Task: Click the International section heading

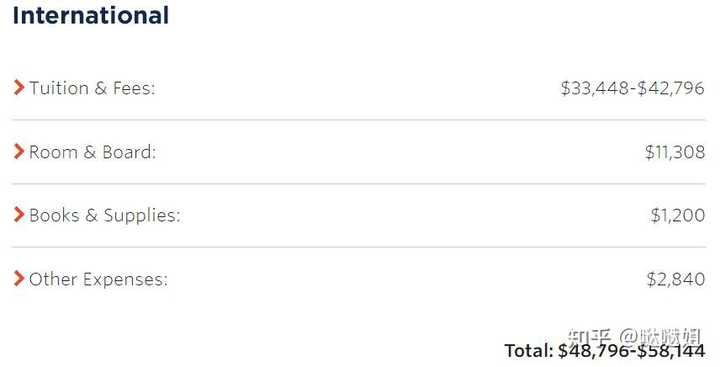Action: pyautogui.click(x=91, y=15)
